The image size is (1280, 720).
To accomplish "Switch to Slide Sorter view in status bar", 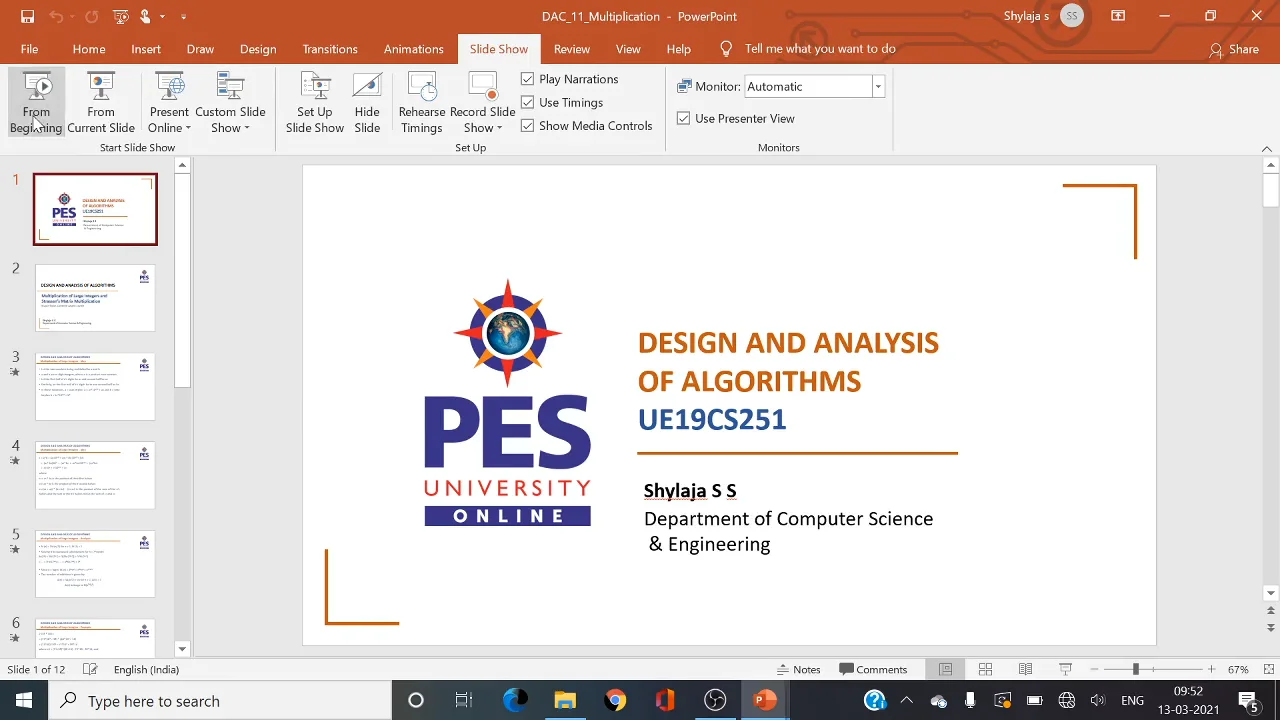I will 985,669.
